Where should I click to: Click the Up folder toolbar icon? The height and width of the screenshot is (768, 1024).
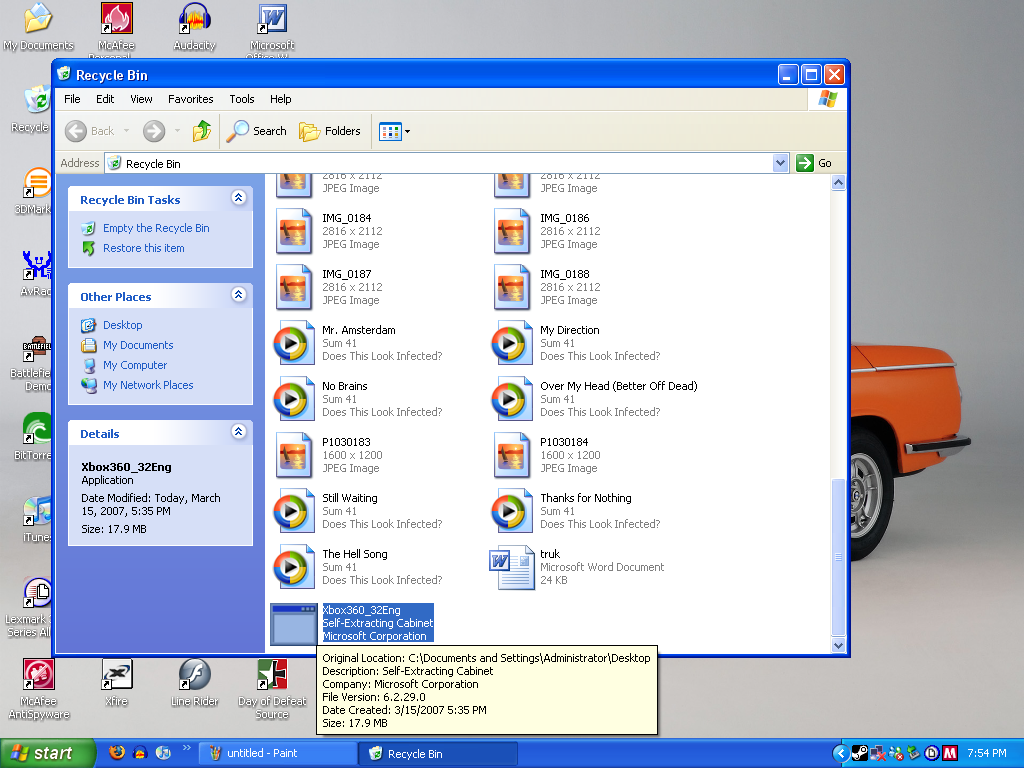(x=202, y=131)
